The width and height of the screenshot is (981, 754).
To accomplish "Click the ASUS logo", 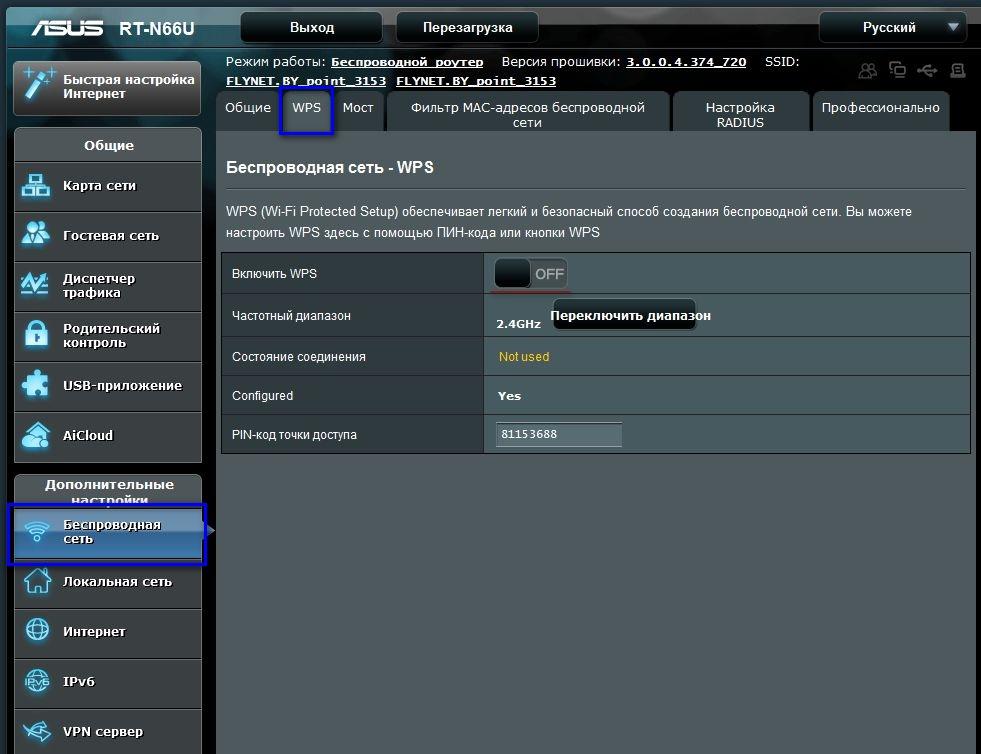I will pyautogui.click(x=68, y=28).
